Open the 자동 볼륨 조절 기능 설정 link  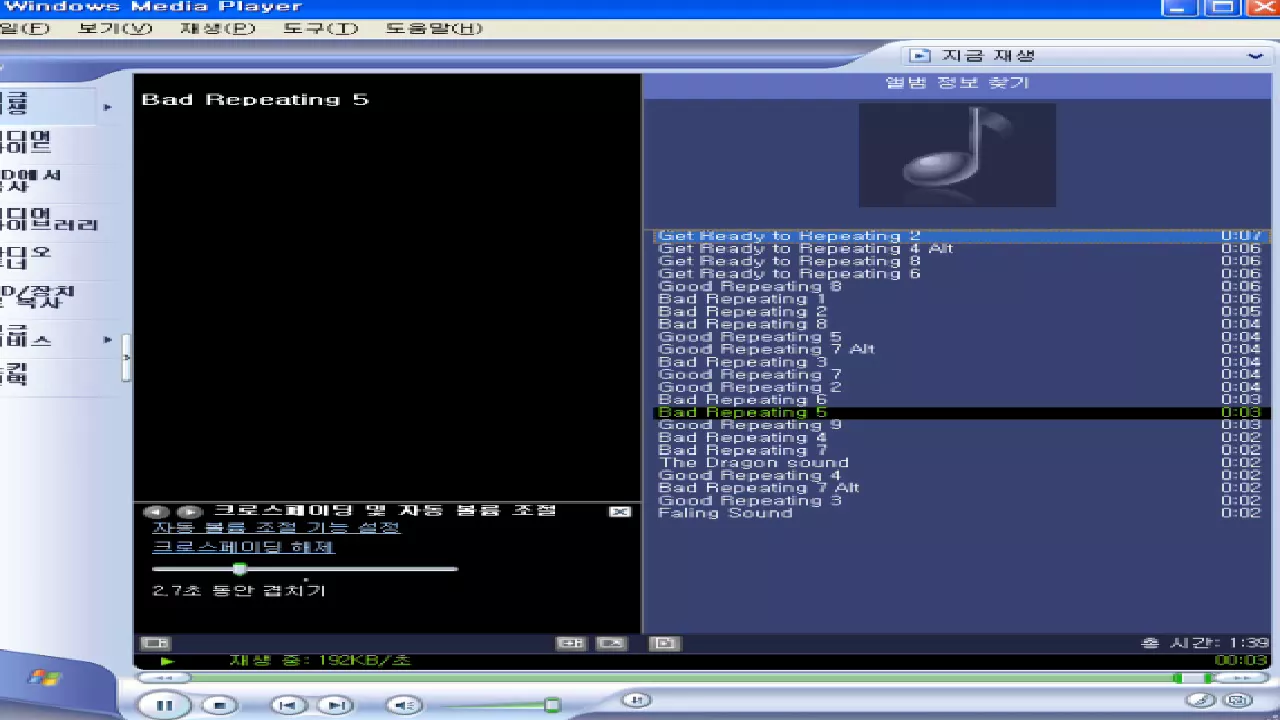click(276, 527)
